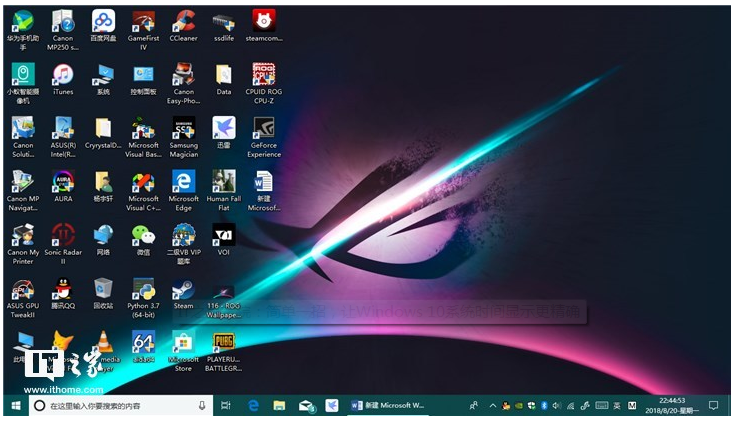Launch iTunes from the desktop
The height and width of the screenshot is (421, 736).
tap(63, 79)
